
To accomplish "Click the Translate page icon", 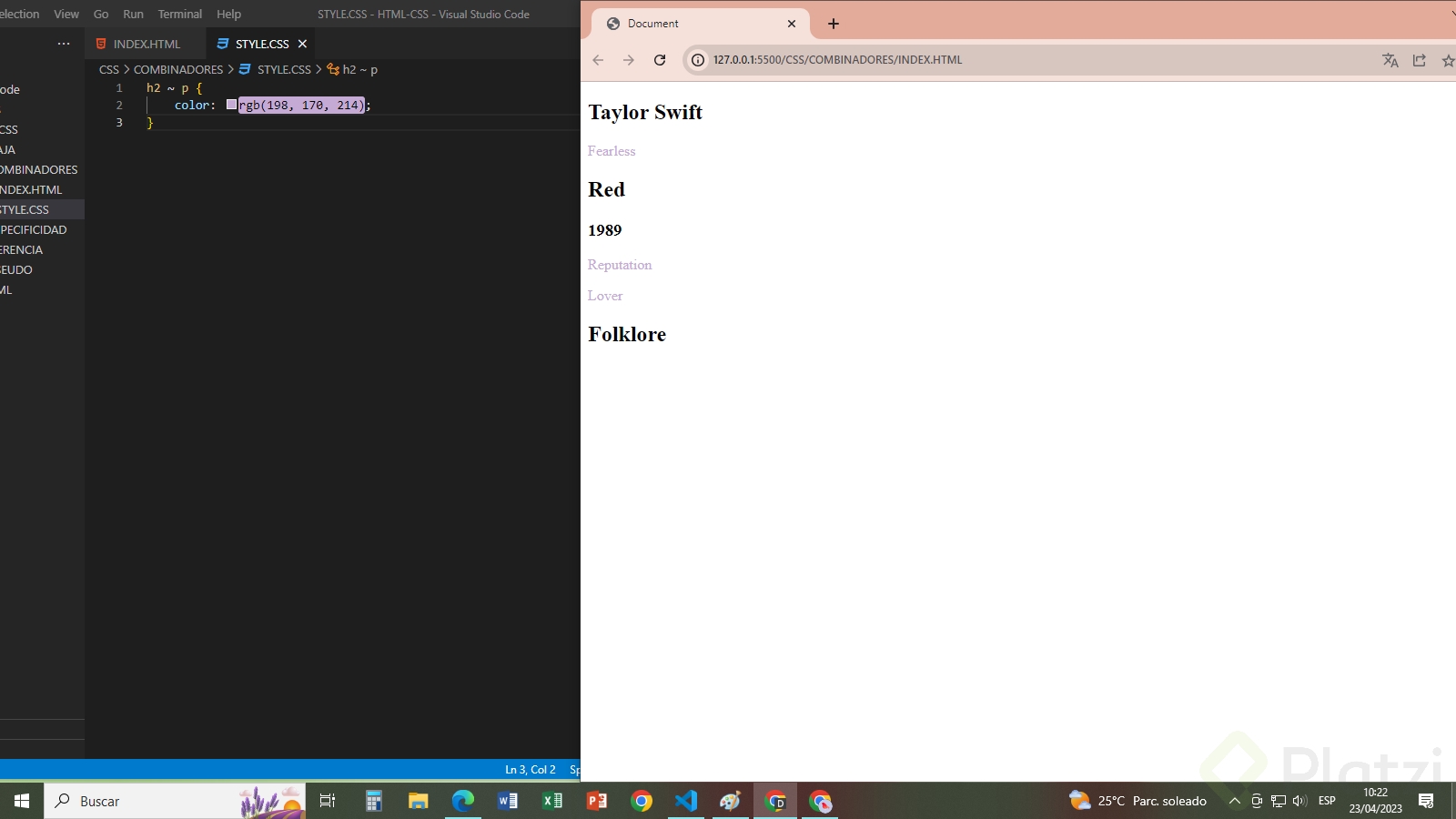I will pos(1390,60).
